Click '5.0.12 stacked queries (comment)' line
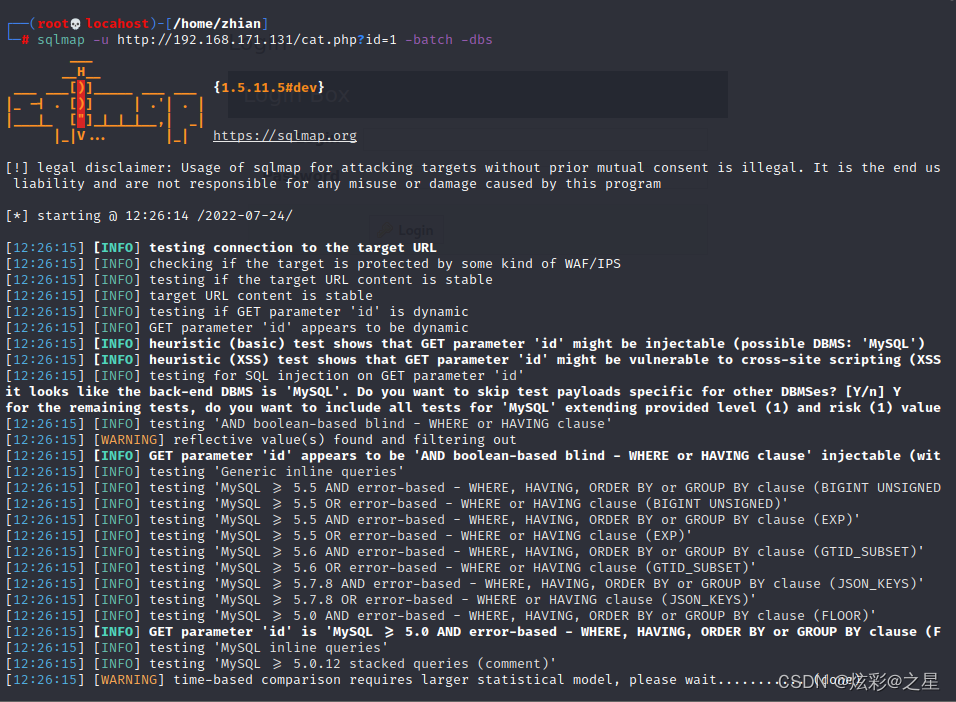 tap(281, 664)
